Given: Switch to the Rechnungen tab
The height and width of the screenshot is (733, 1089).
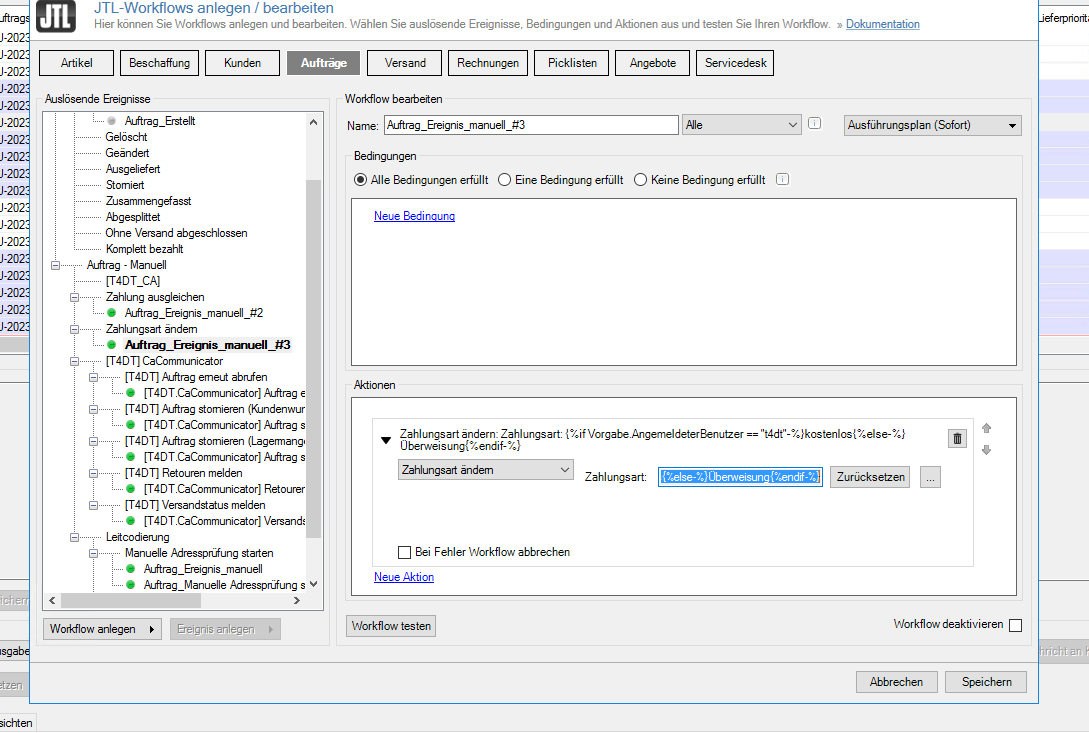Looking at the screenshot, I should click(x=488, y=63).
